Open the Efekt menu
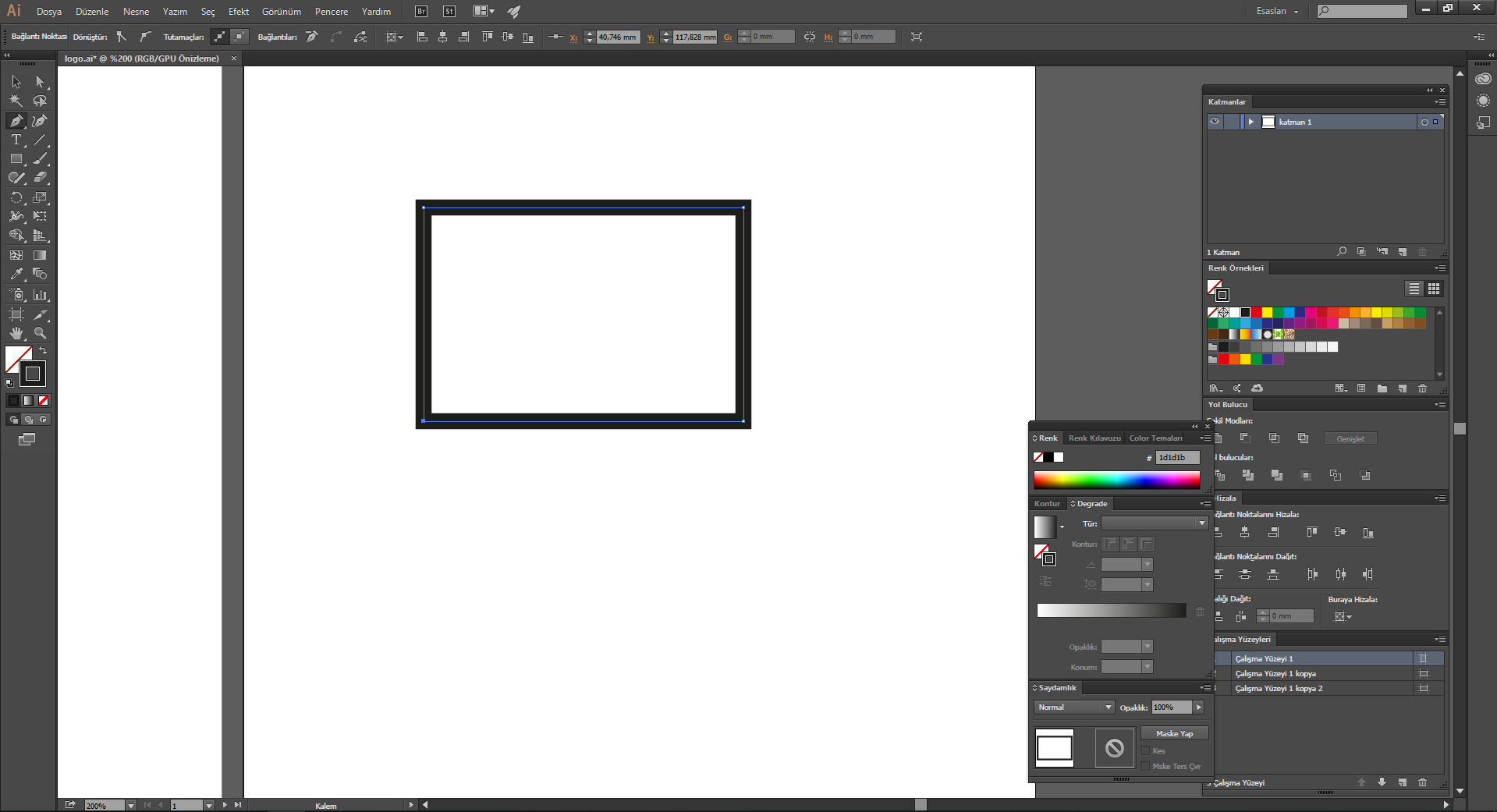The image size is (1497, 812). pyautogui.click(x=239, y=11)
